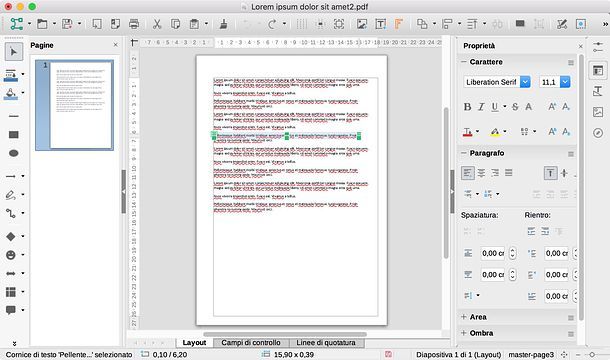Collapse the Carattere section
Viewport: 610px width, 360px height.
pos(464,62)
